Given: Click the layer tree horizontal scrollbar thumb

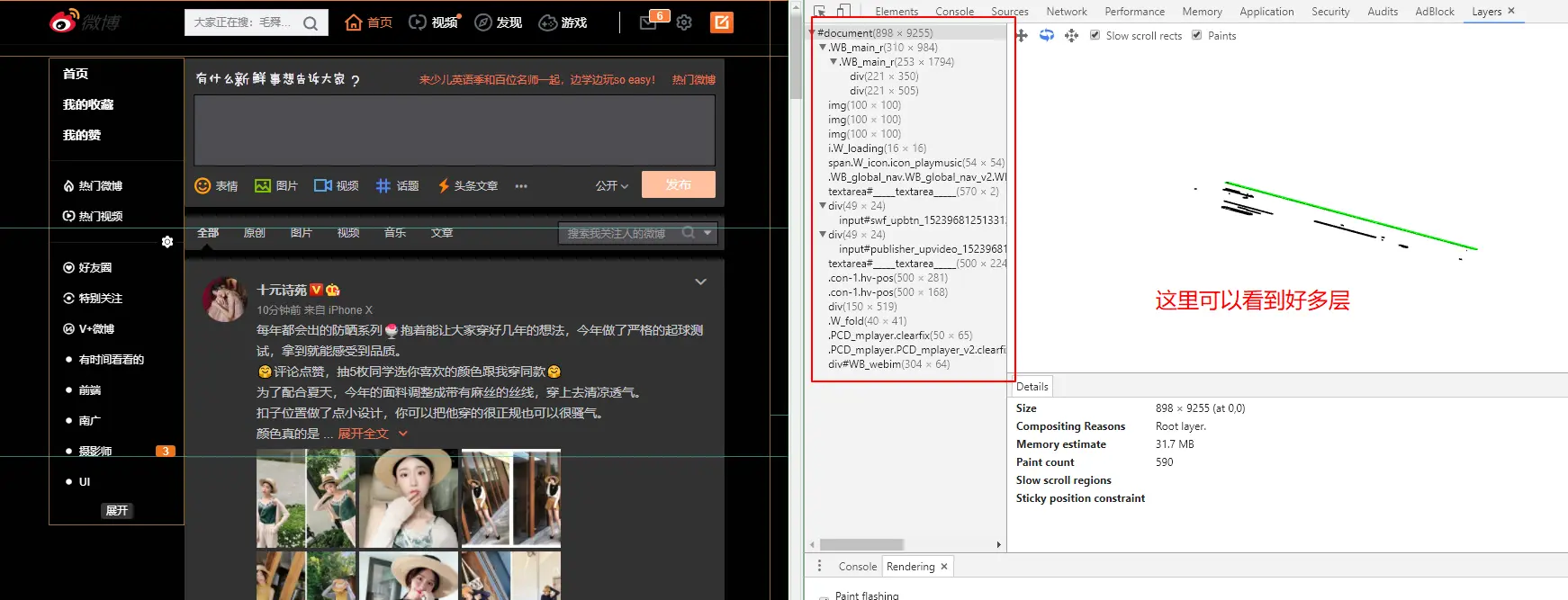Looking at the screenshot, I should (x=861, y=544).
